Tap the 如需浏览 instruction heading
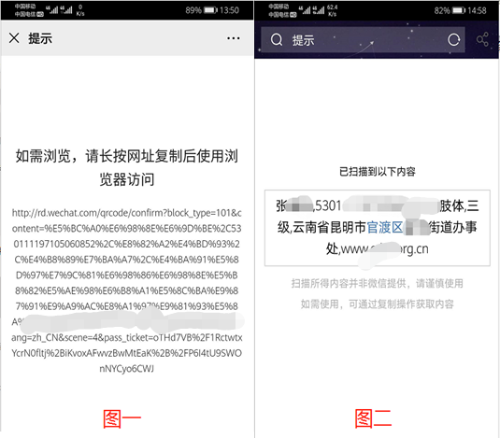The image size is (500, 438). (x=127, y=168)
